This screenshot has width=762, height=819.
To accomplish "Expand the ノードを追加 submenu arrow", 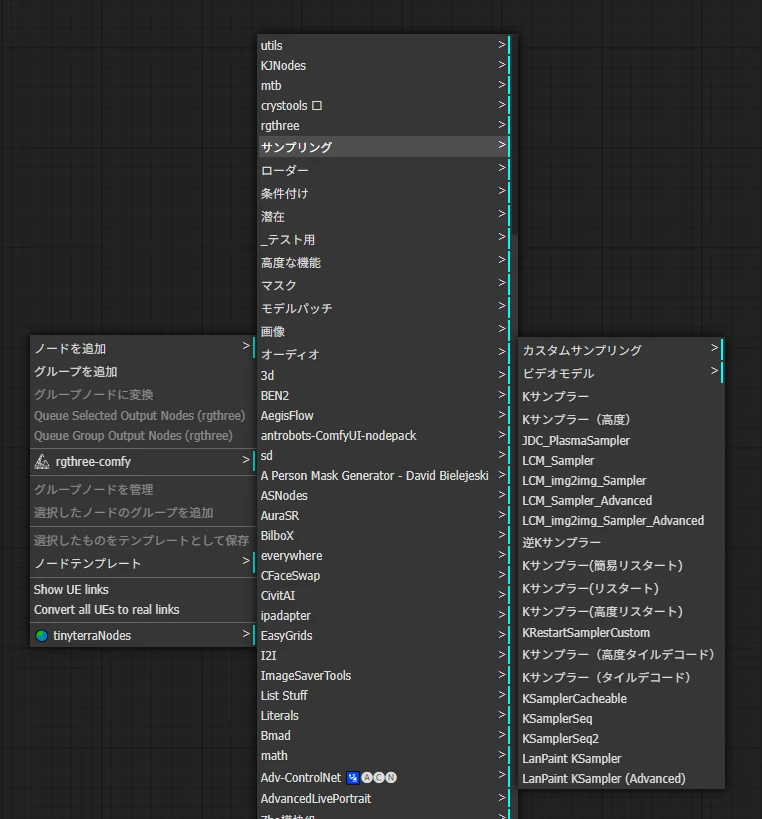I will [x=246, y=347].
